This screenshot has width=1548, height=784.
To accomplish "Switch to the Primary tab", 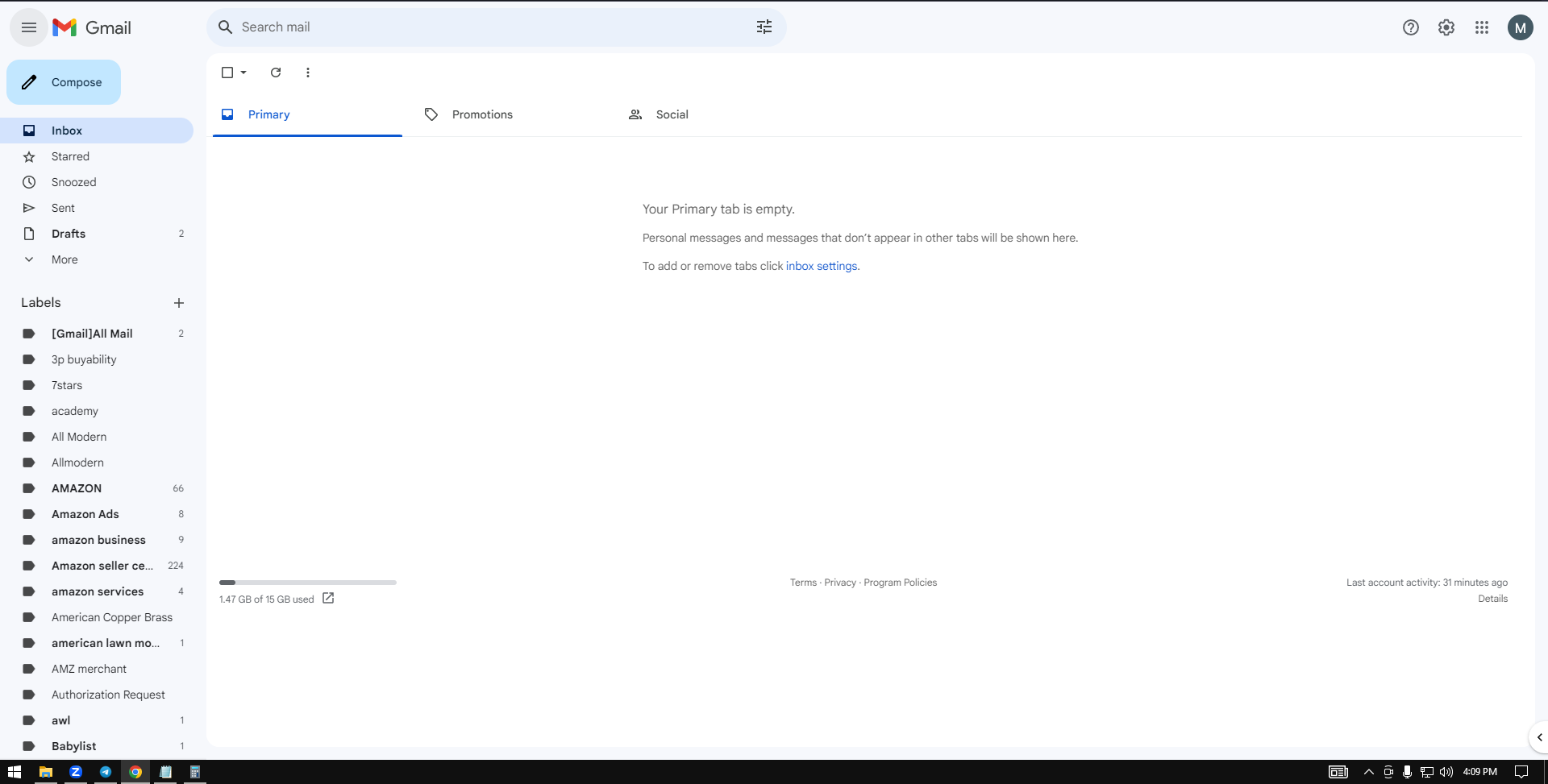I will [x=307, y=114].
